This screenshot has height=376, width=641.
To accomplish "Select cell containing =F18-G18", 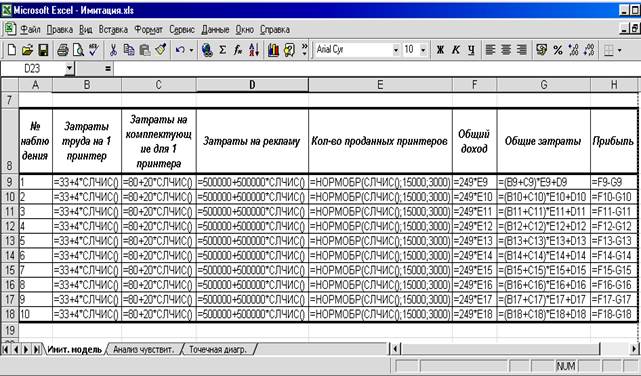I will point(614,314).
